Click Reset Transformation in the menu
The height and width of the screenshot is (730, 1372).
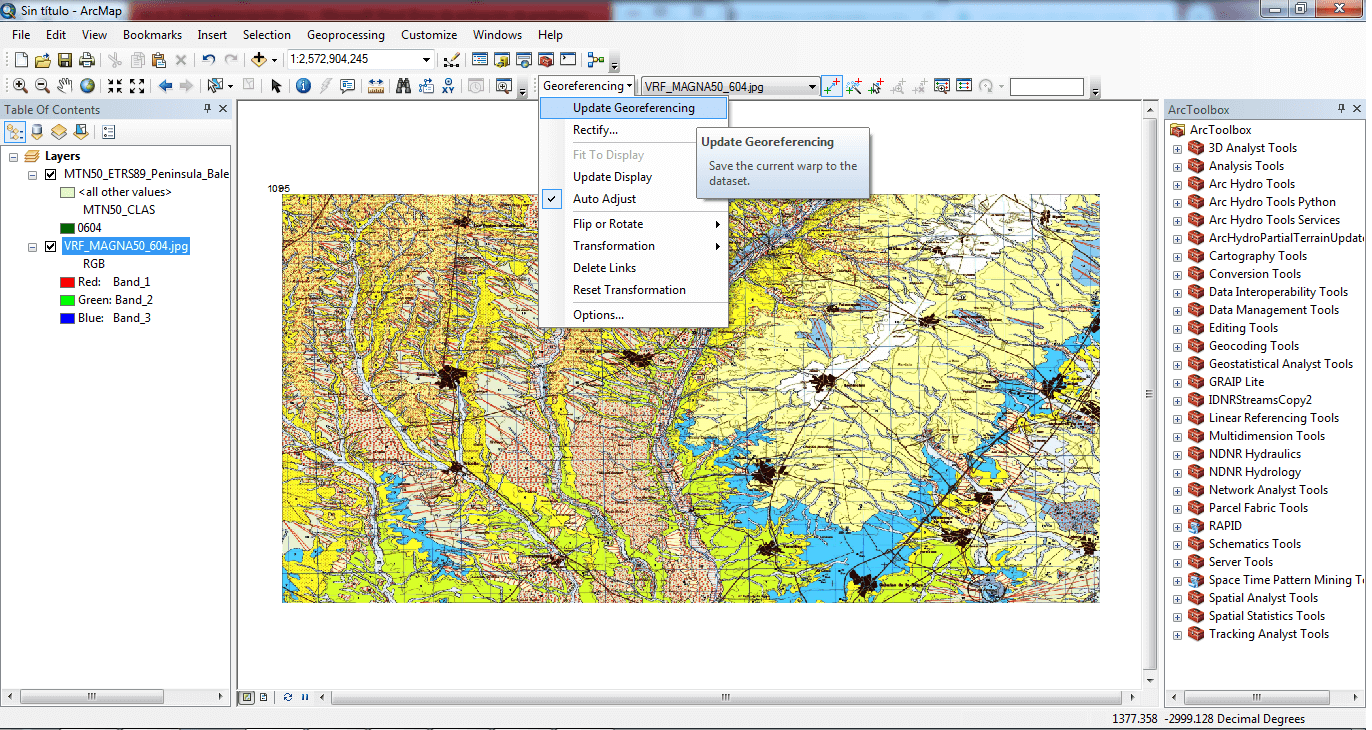(x=629, y=290)
